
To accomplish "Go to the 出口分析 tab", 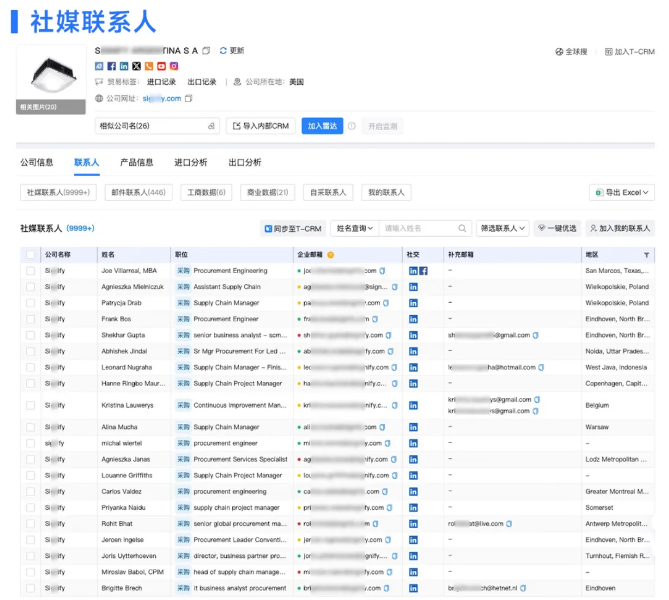I will [x=245, y=162].
